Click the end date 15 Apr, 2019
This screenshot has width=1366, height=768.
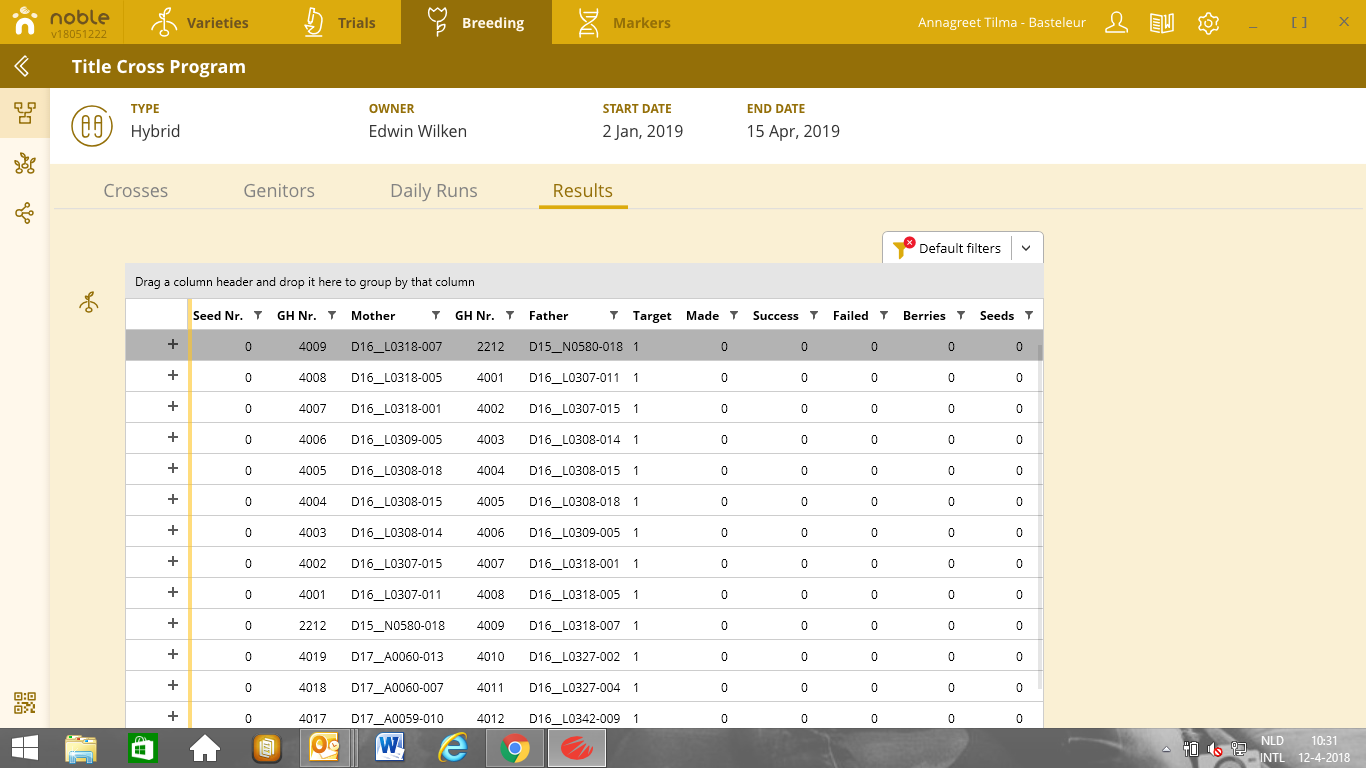point(793,131)
